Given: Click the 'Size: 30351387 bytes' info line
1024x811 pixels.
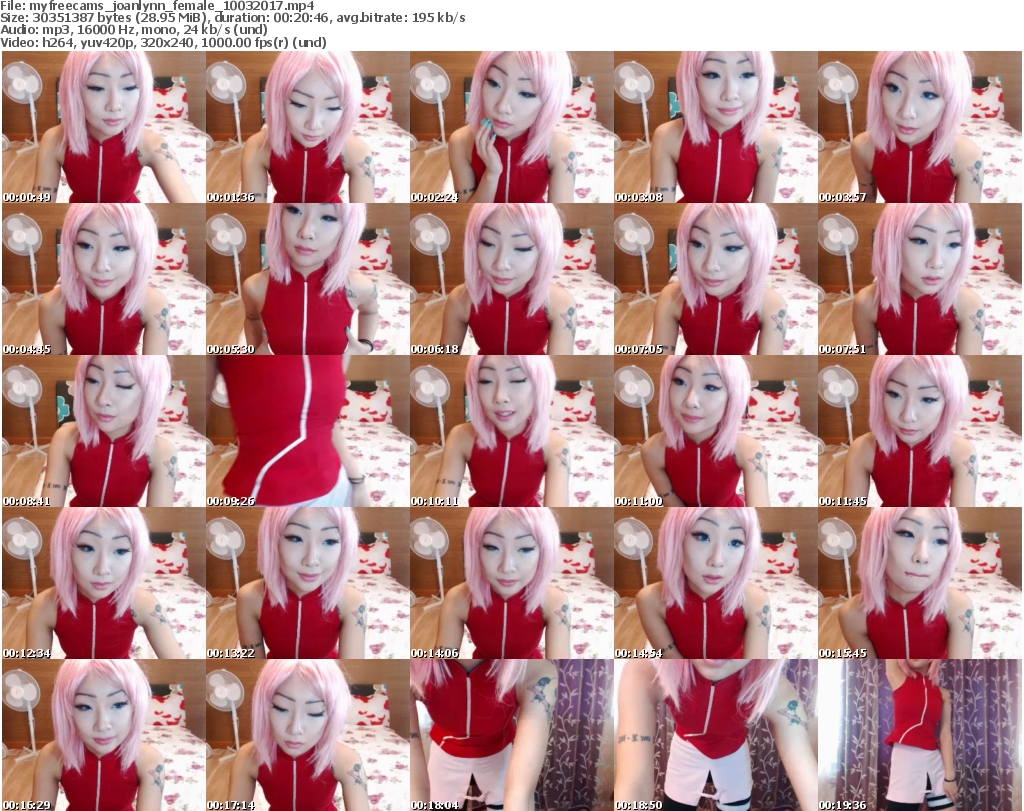Looking at the screenshot, I should click(232, 18).
